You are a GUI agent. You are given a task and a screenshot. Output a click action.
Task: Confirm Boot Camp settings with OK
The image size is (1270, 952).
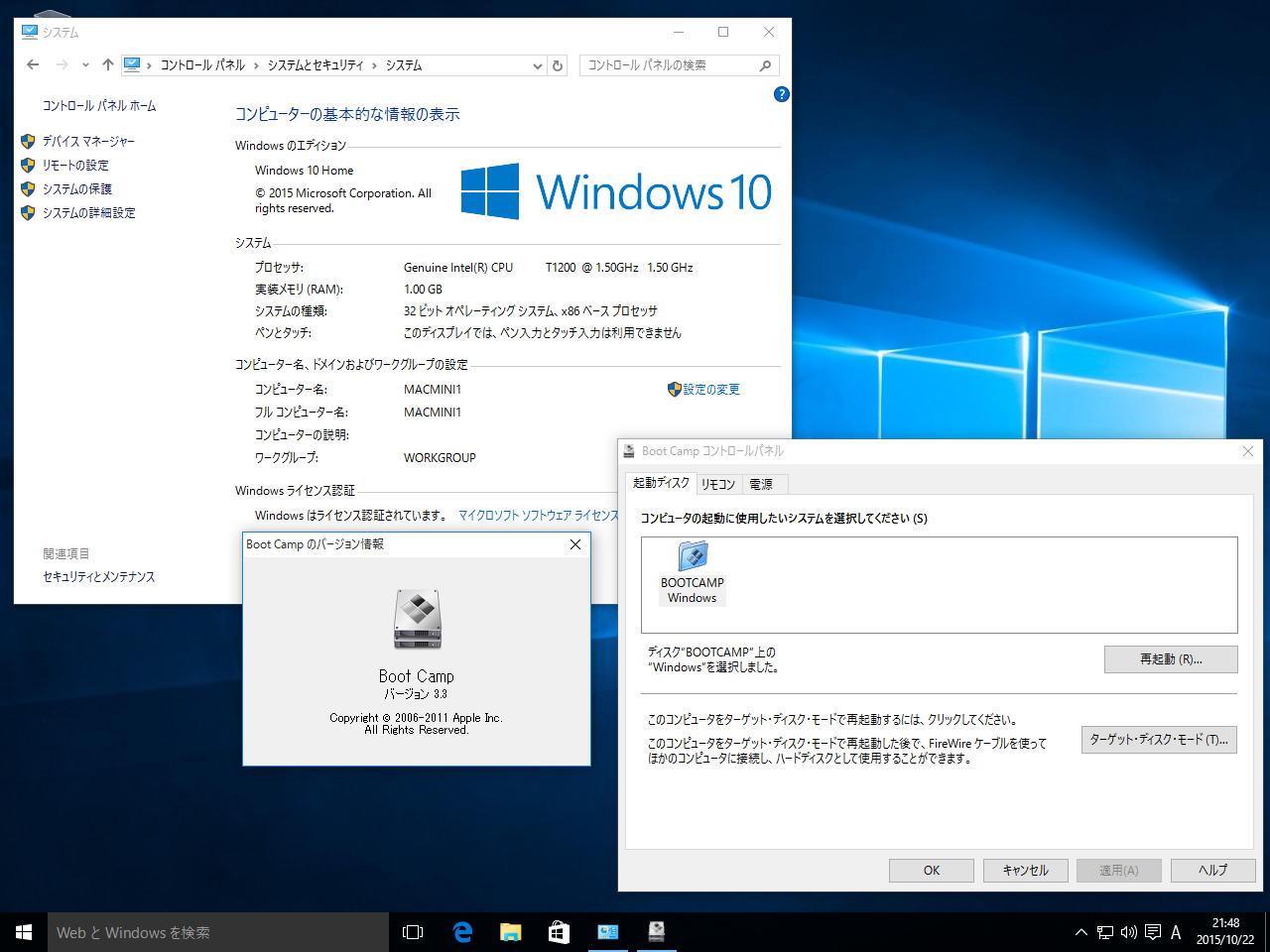pos(932,871)
